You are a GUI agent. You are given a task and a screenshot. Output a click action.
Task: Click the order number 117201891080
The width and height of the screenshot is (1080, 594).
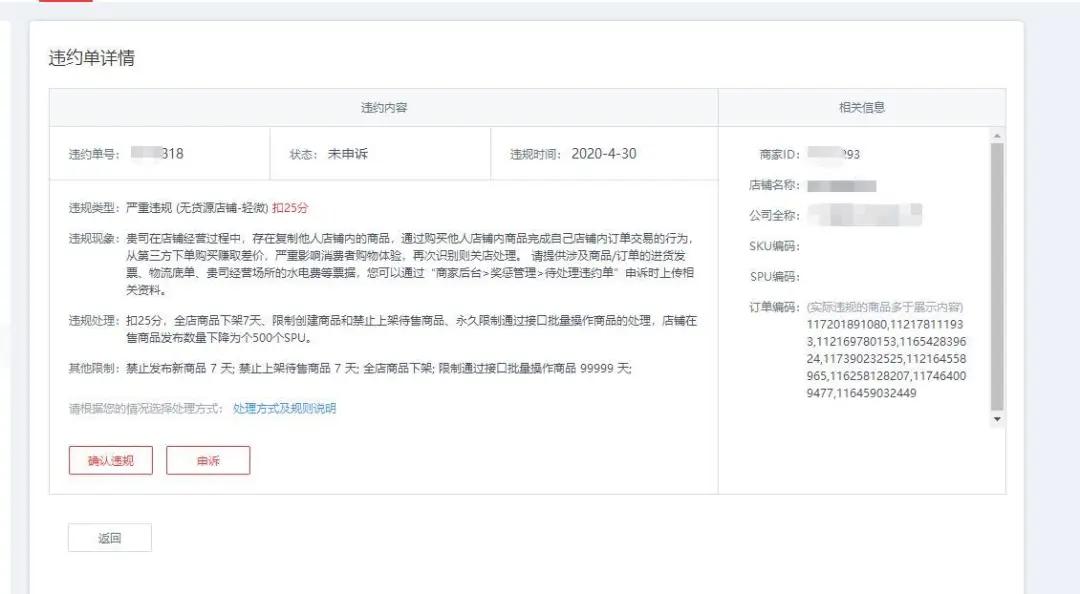point(847,325)
